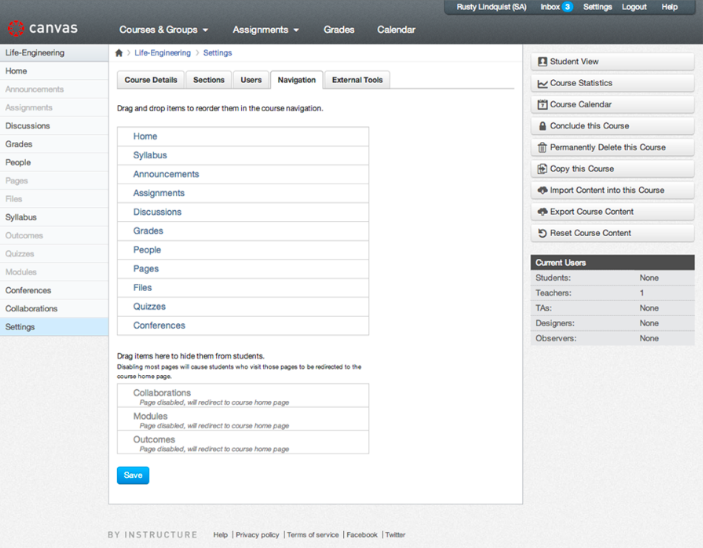Switch to the Users tab
Screen dimensions: 703x548
[x=251, y=80]
